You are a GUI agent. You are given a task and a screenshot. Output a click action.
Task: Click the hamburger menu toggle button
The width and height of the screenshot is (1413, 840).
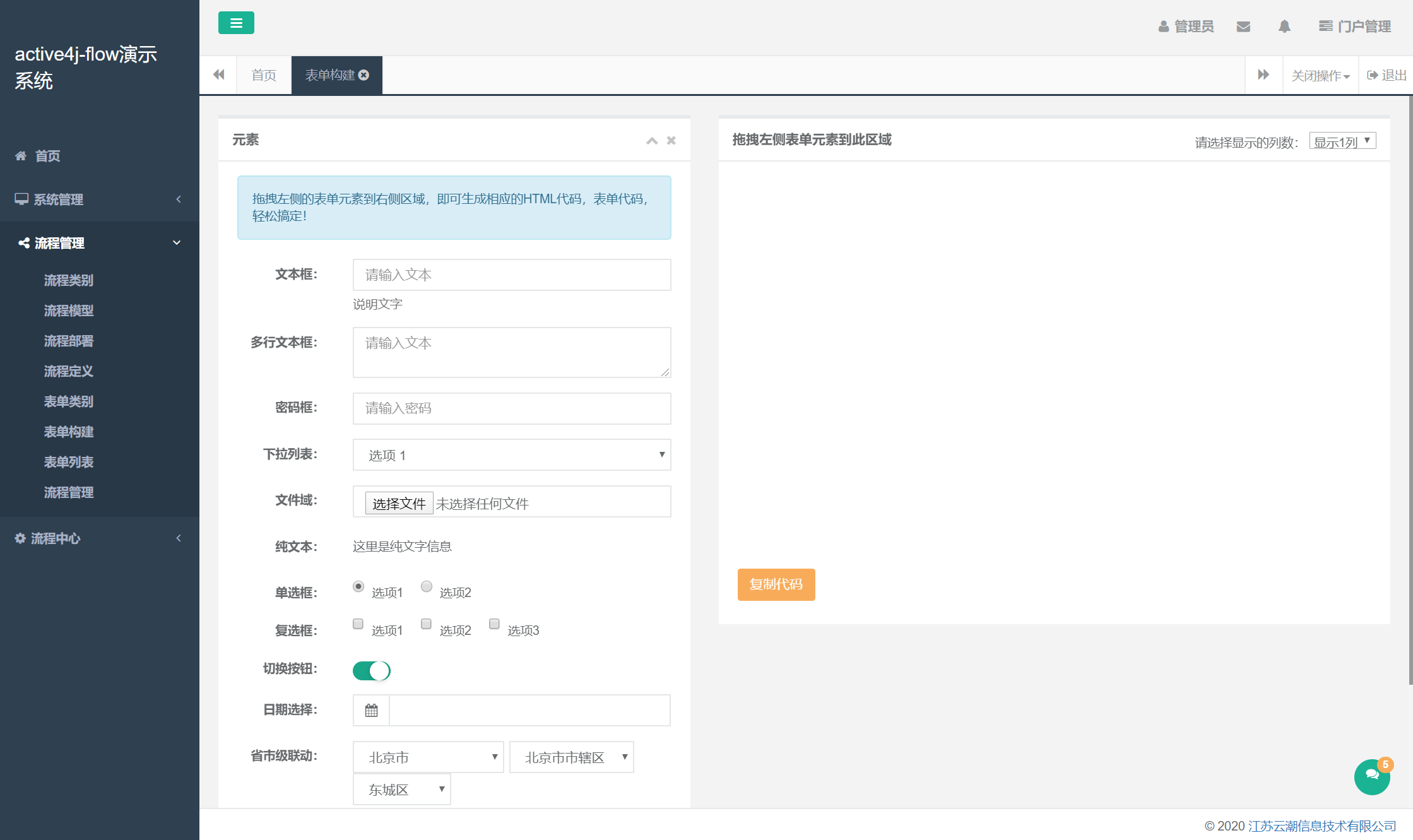(x=236, y=23)
